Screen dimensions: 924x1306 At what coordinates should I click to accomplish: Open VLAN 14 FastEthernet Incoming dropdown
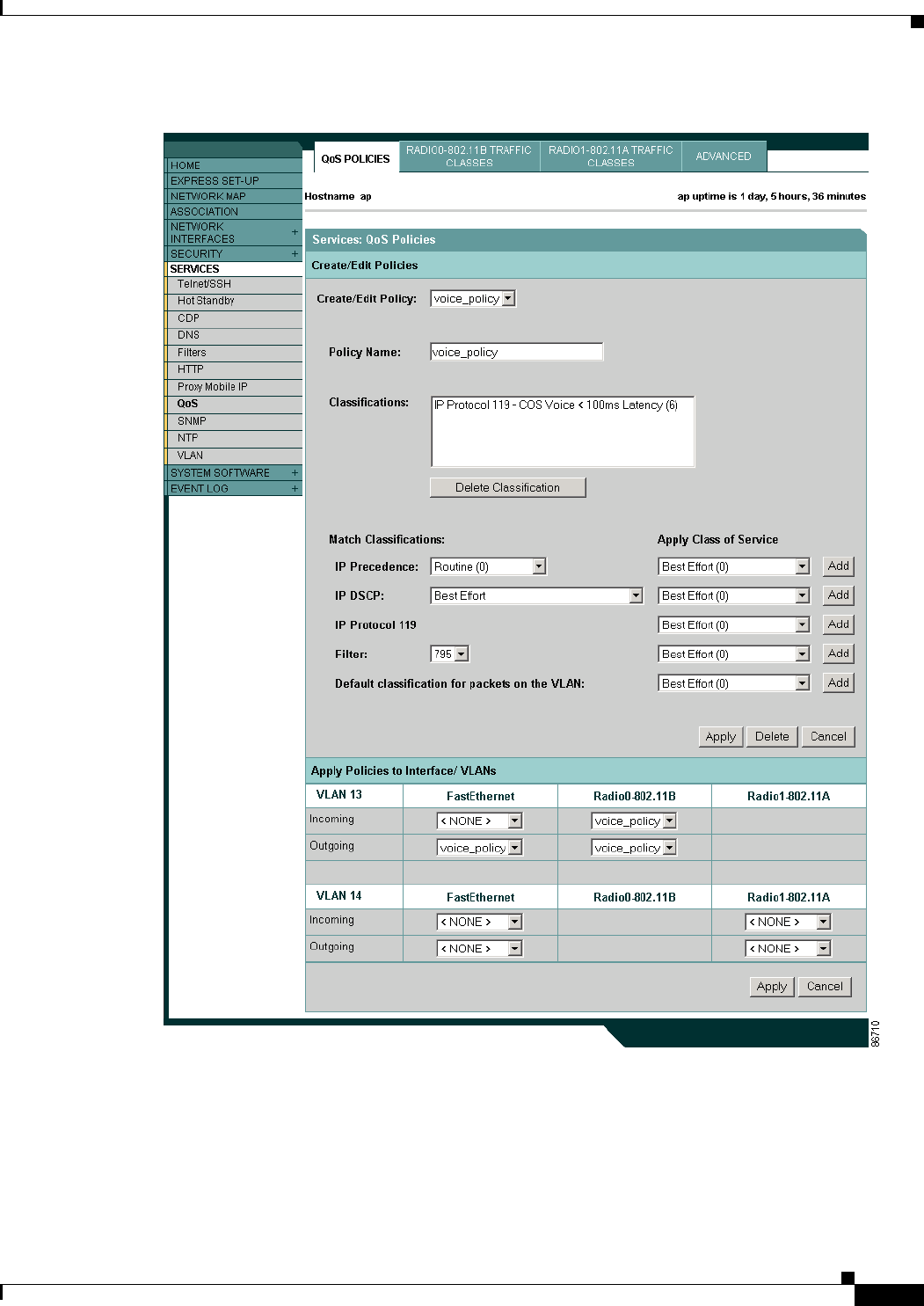coord(480,922)
